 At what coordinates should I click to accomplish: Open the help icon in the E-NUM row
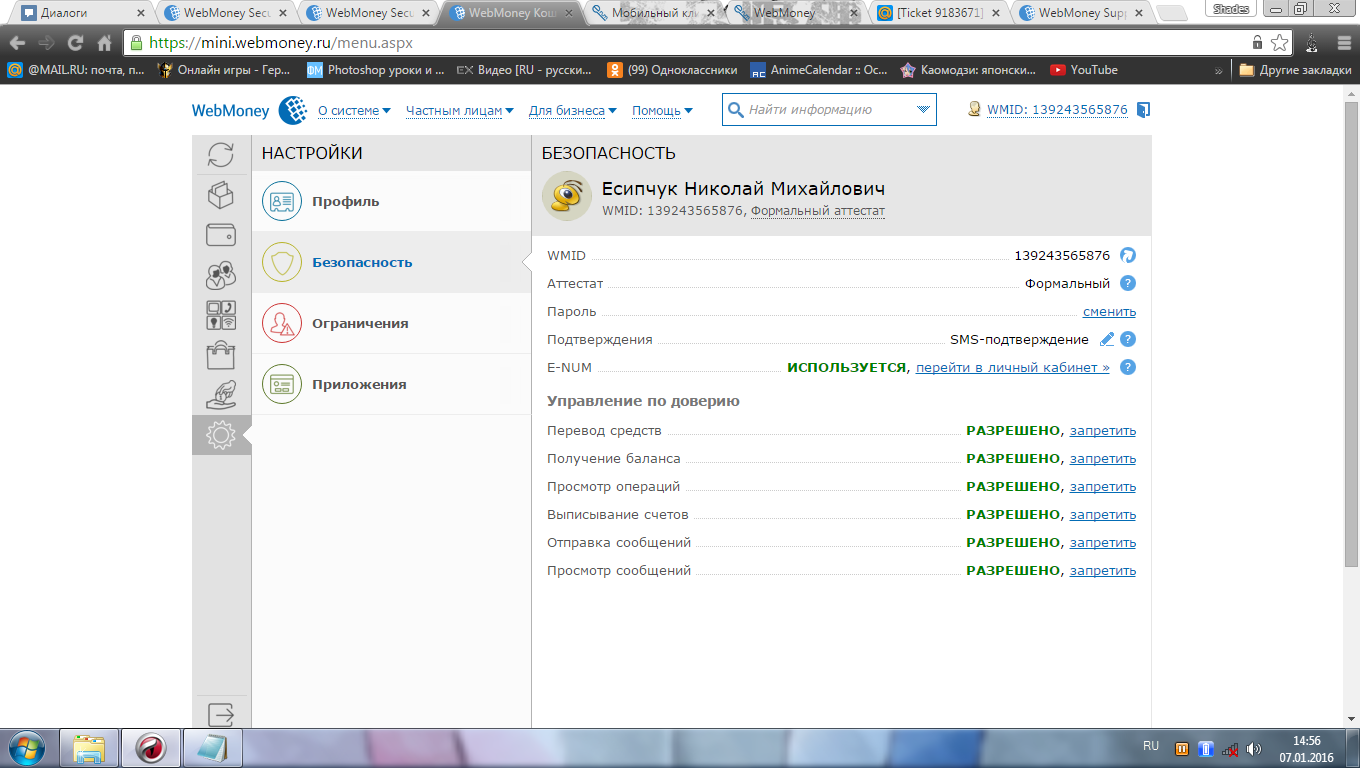point(1128,367)
